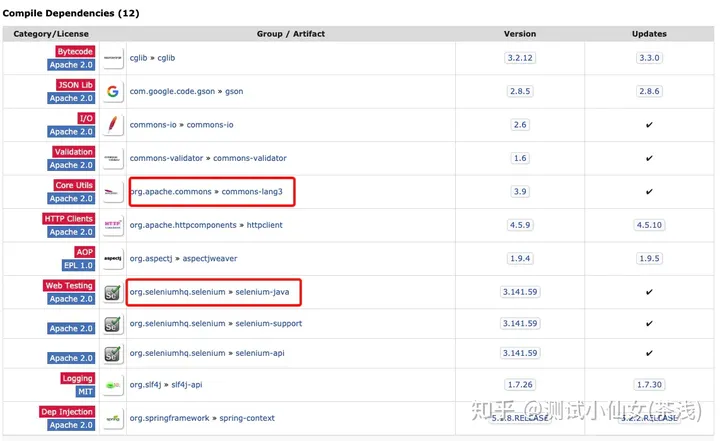
Task: Open the selenium-java artifact link
Action: pyautogui.click(x=262, y=292)
